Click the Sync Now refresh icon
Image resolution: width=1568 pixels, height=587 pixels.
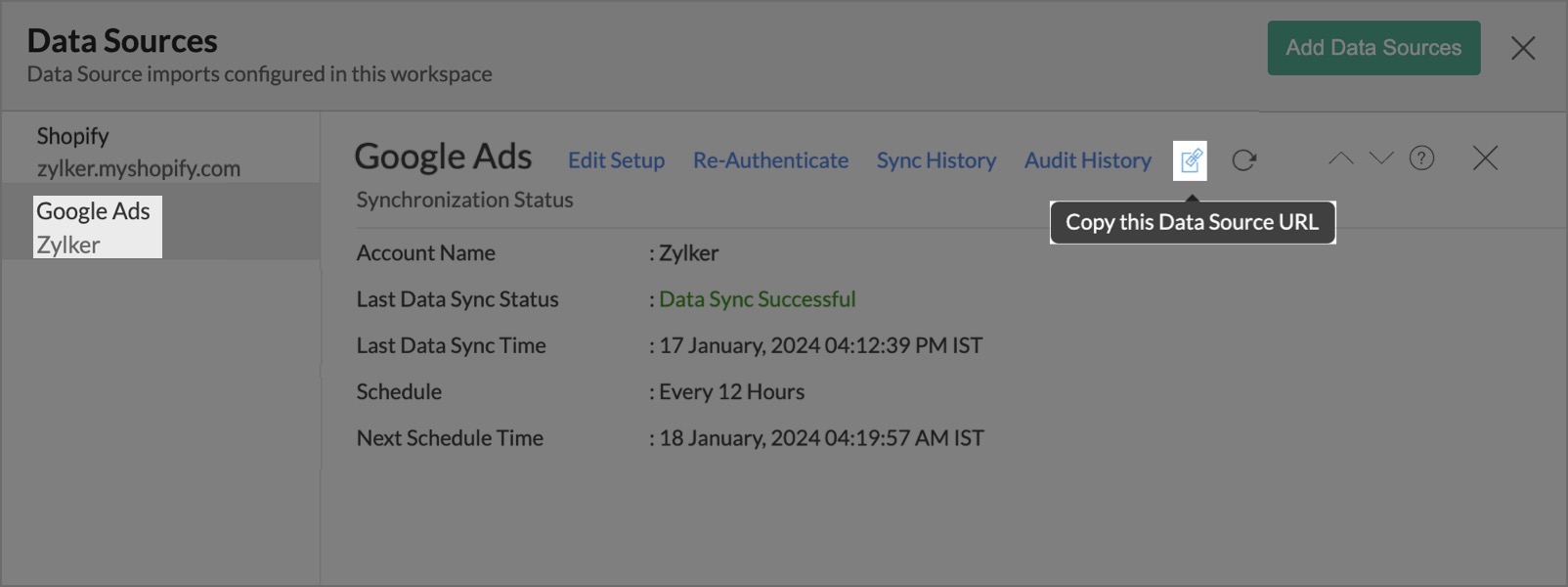(1243, 160)
